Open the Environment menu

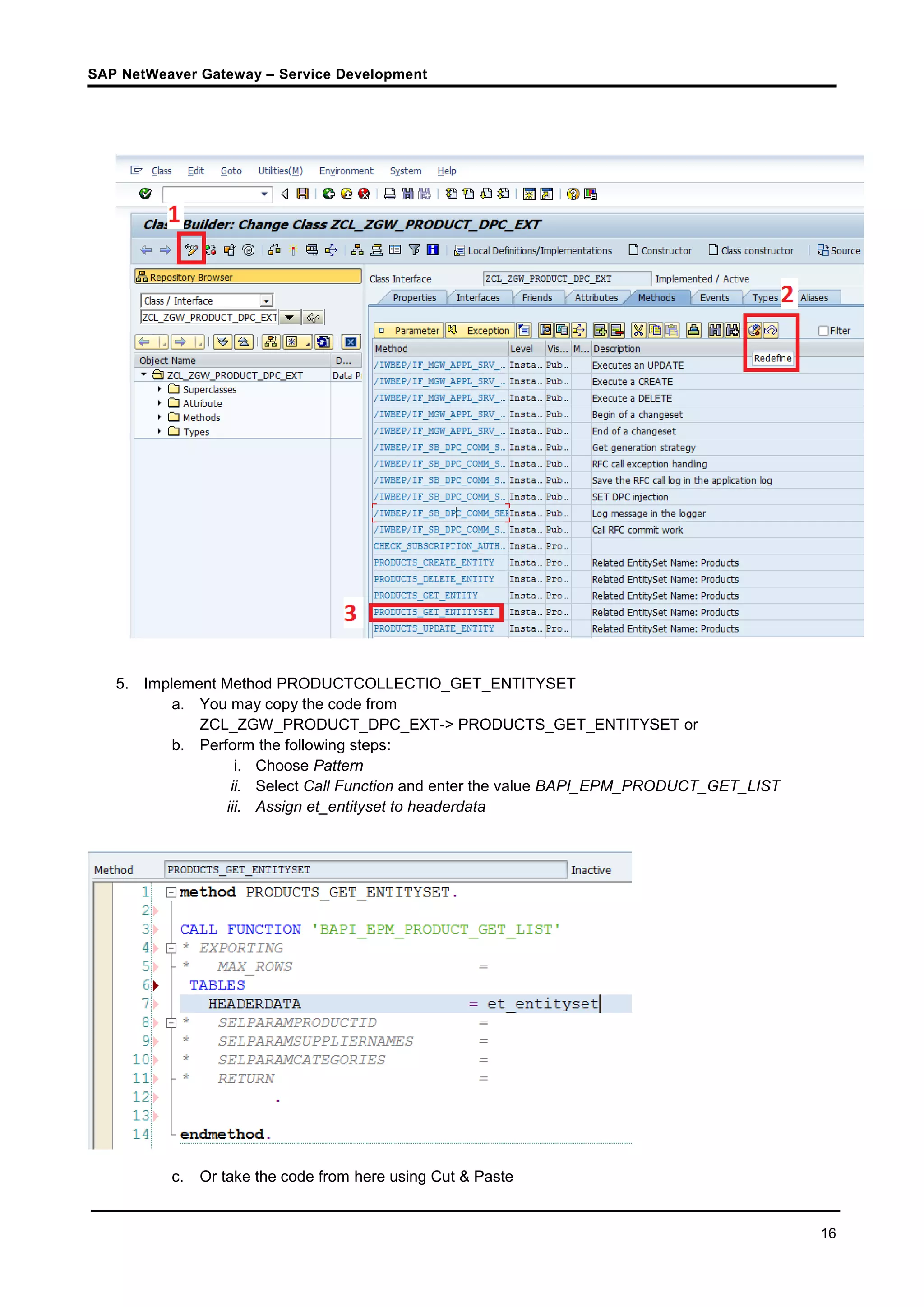click(346, 171)
